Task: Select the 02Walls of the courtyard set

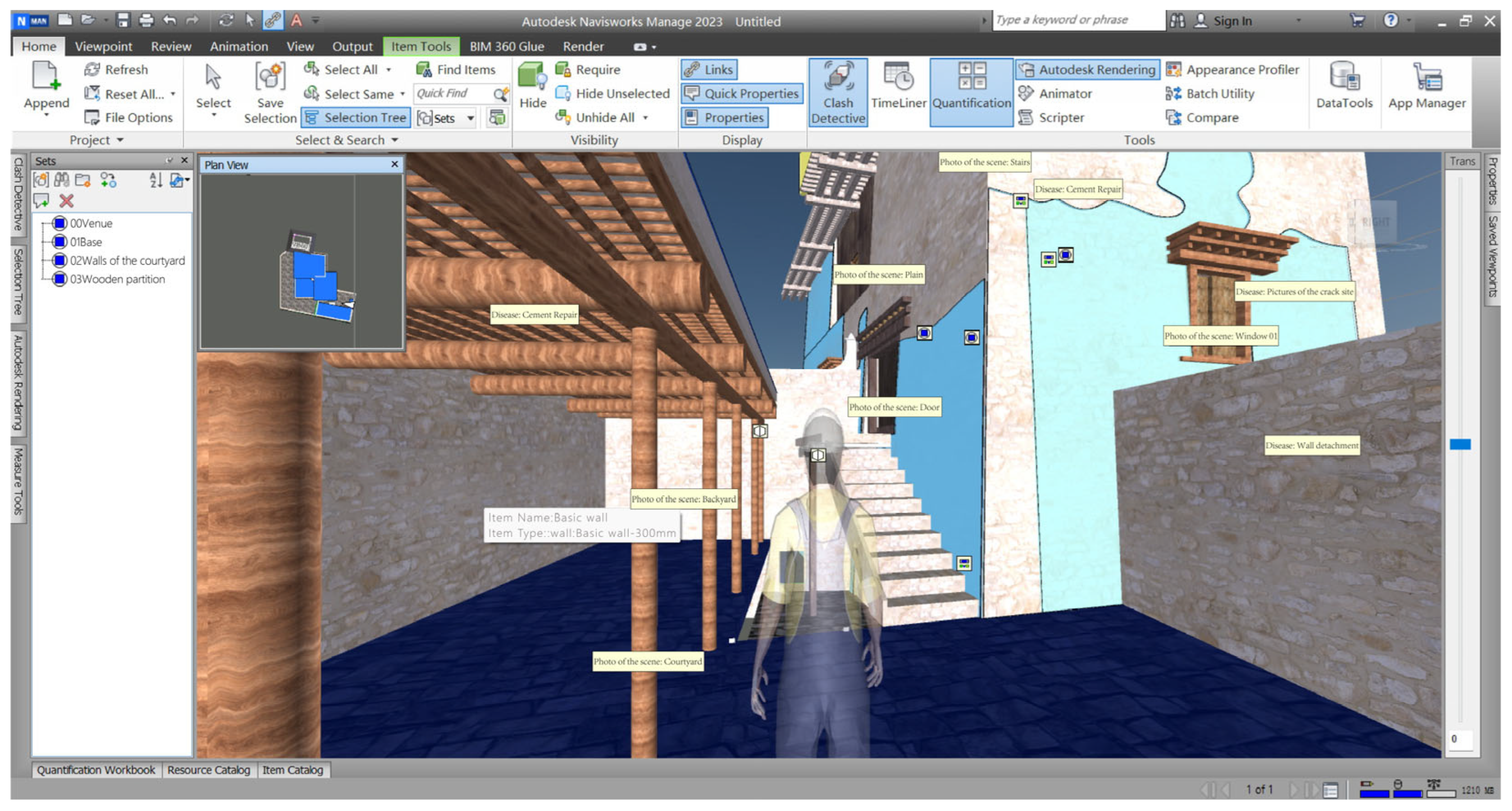Action: (127, 260)
